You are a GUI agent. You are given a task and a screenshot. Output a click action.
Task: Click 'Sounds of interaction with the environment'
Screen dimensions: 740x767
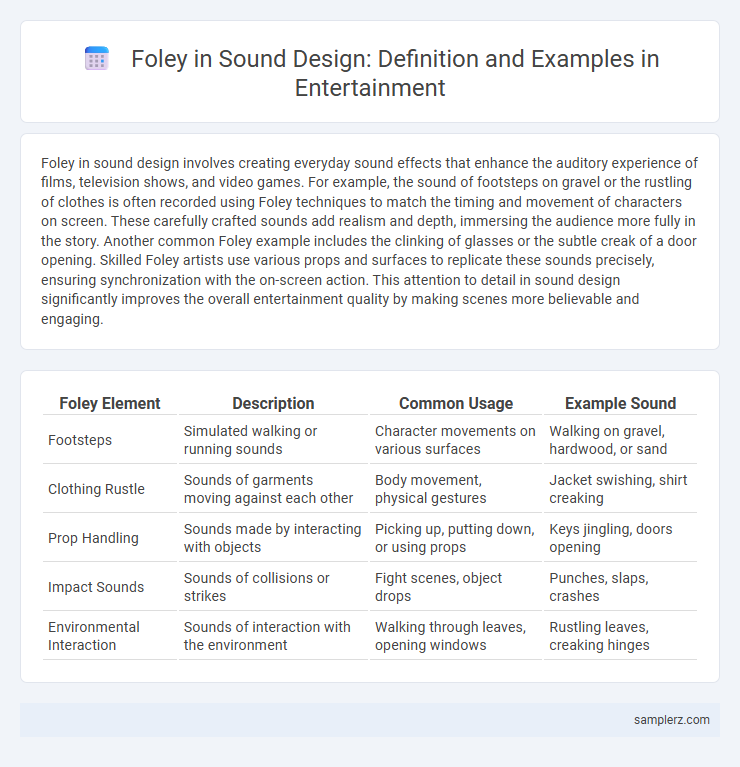[273, 635]
